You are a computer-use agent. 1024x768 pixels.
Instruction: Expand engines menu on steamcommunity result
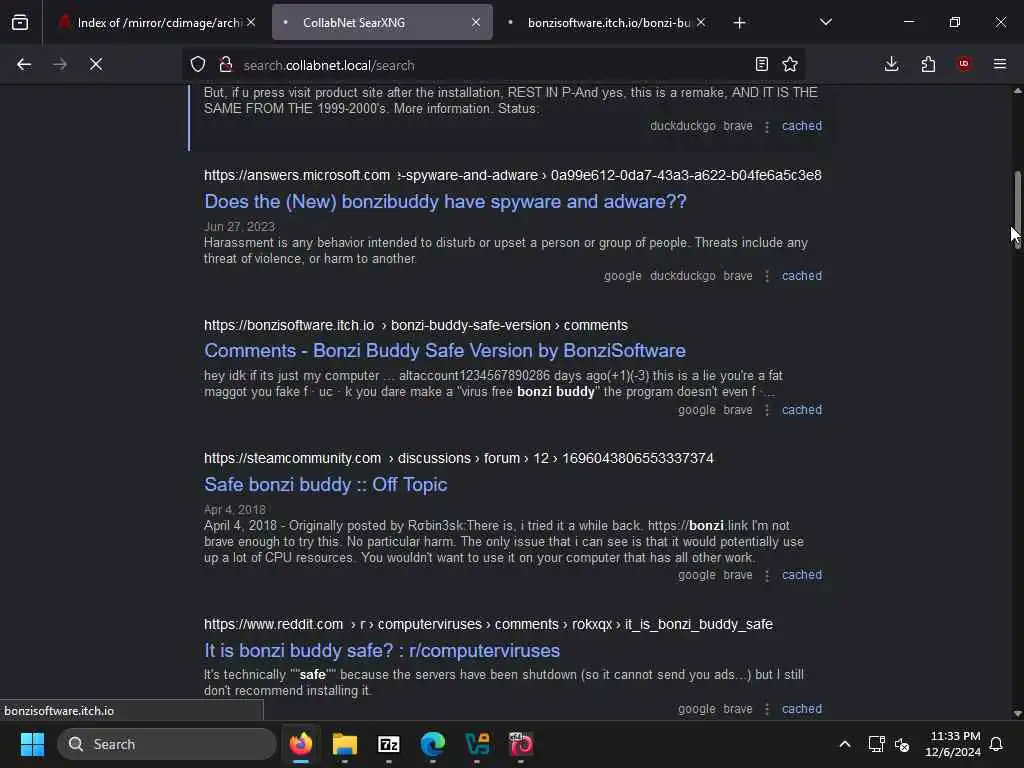point(767,575)
